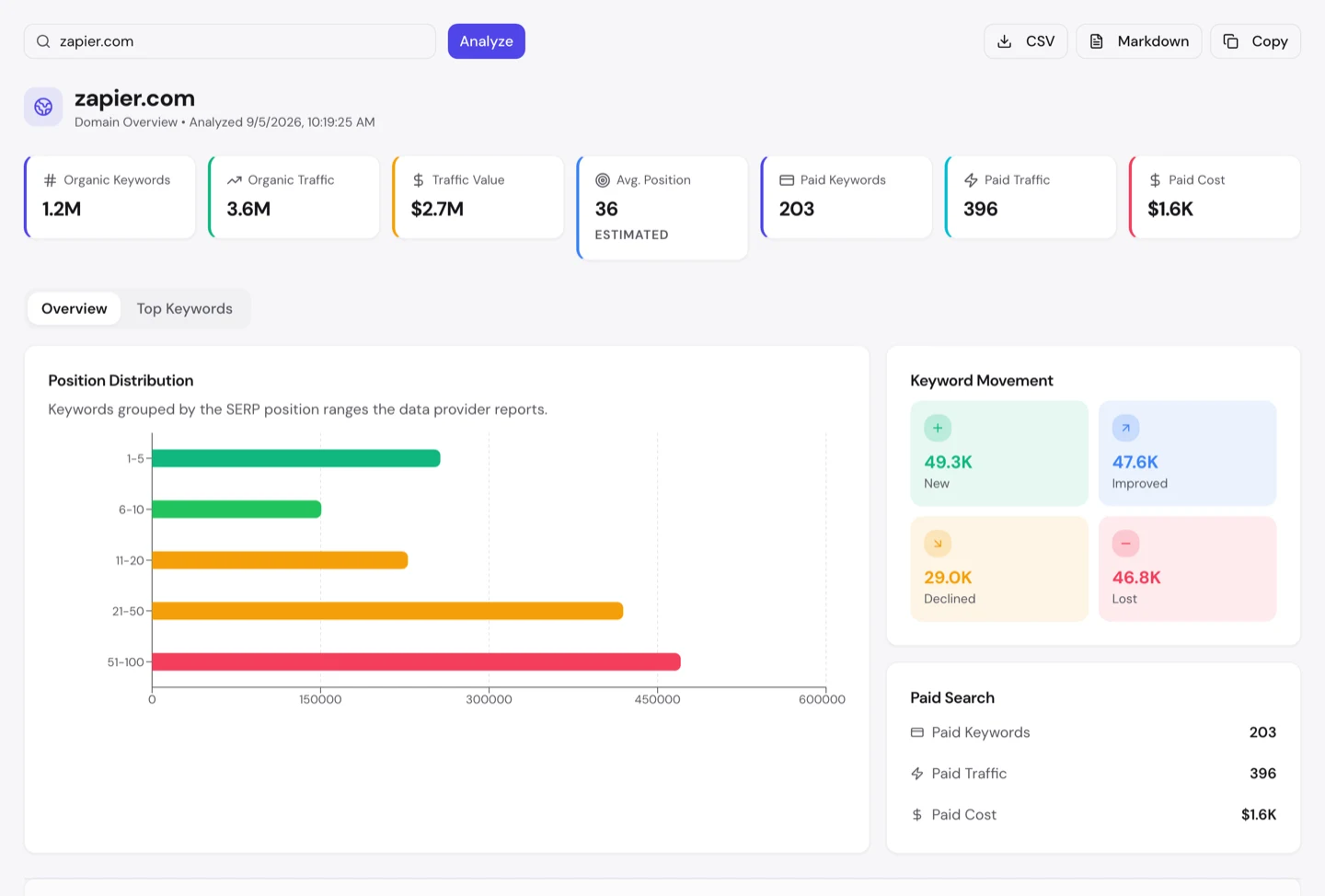This screenshot has height=896, width=1325.
Task: Click the lightning icon beside Paid Traffic in Paid Search
Action: click(917, 774)
